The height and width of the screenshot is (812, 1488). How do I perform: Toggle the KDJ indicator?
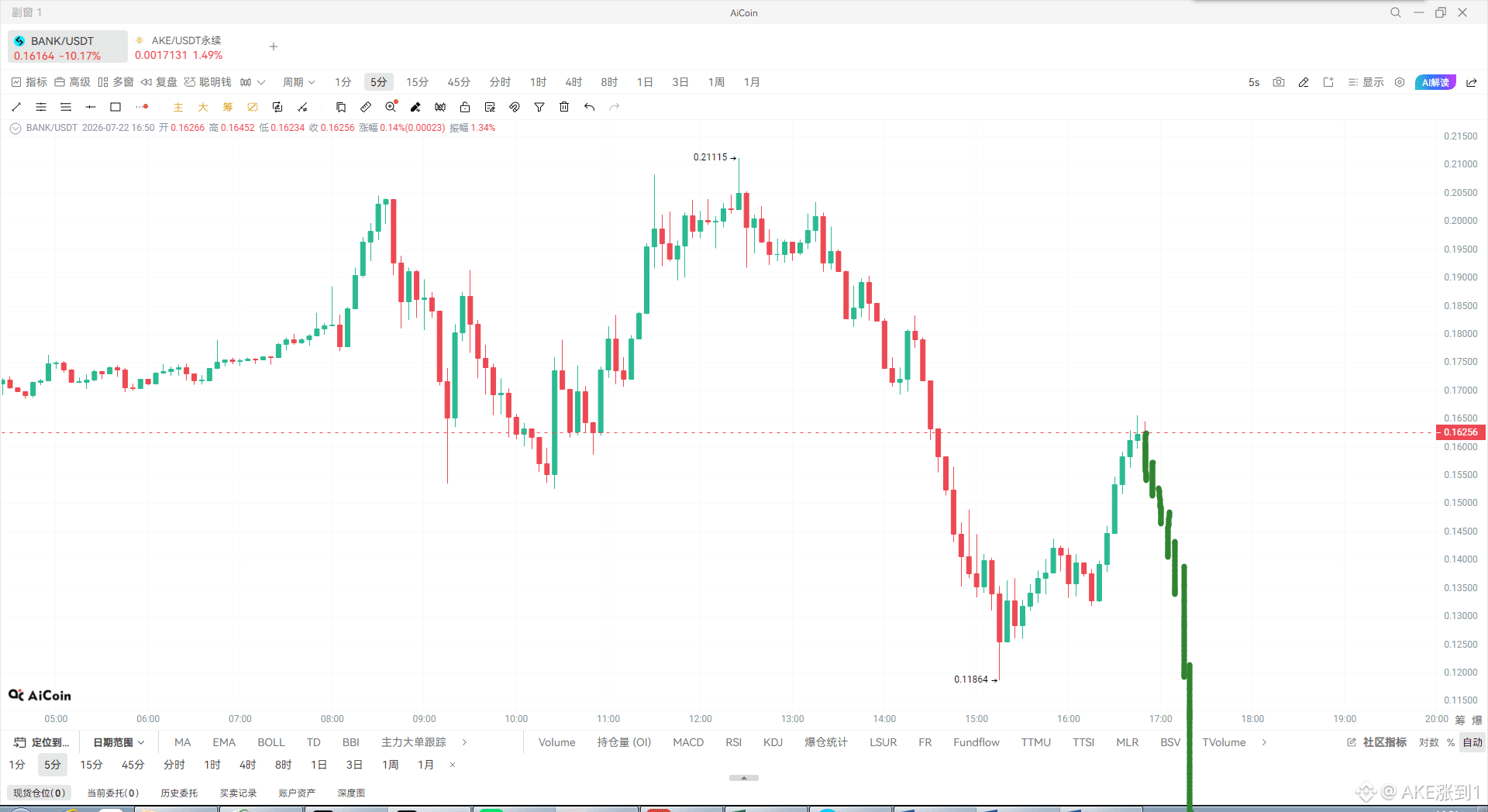(773, 742)
